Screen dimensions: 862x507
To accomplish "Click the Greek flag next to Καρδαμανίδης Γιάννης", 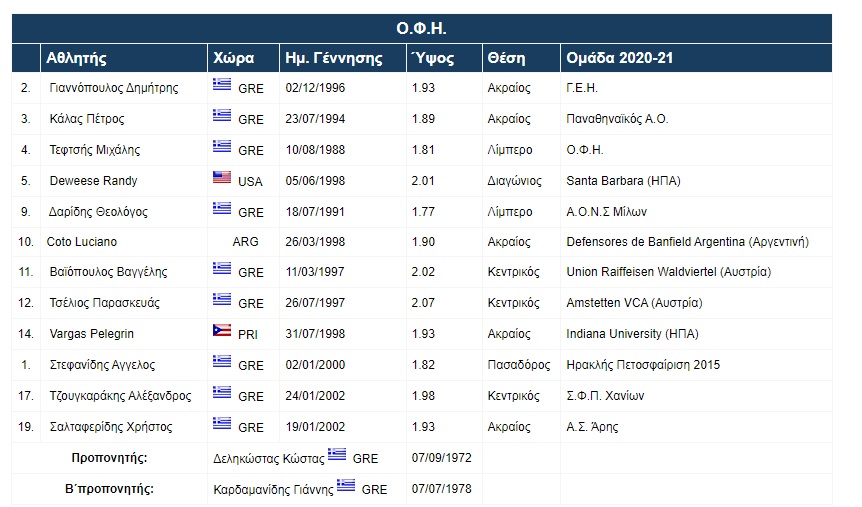I will pos(346,487).
